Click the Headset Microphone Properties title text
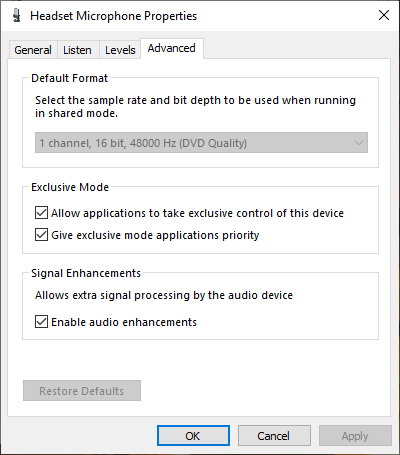This screenshot has height=455, width=400. point(113,16)
